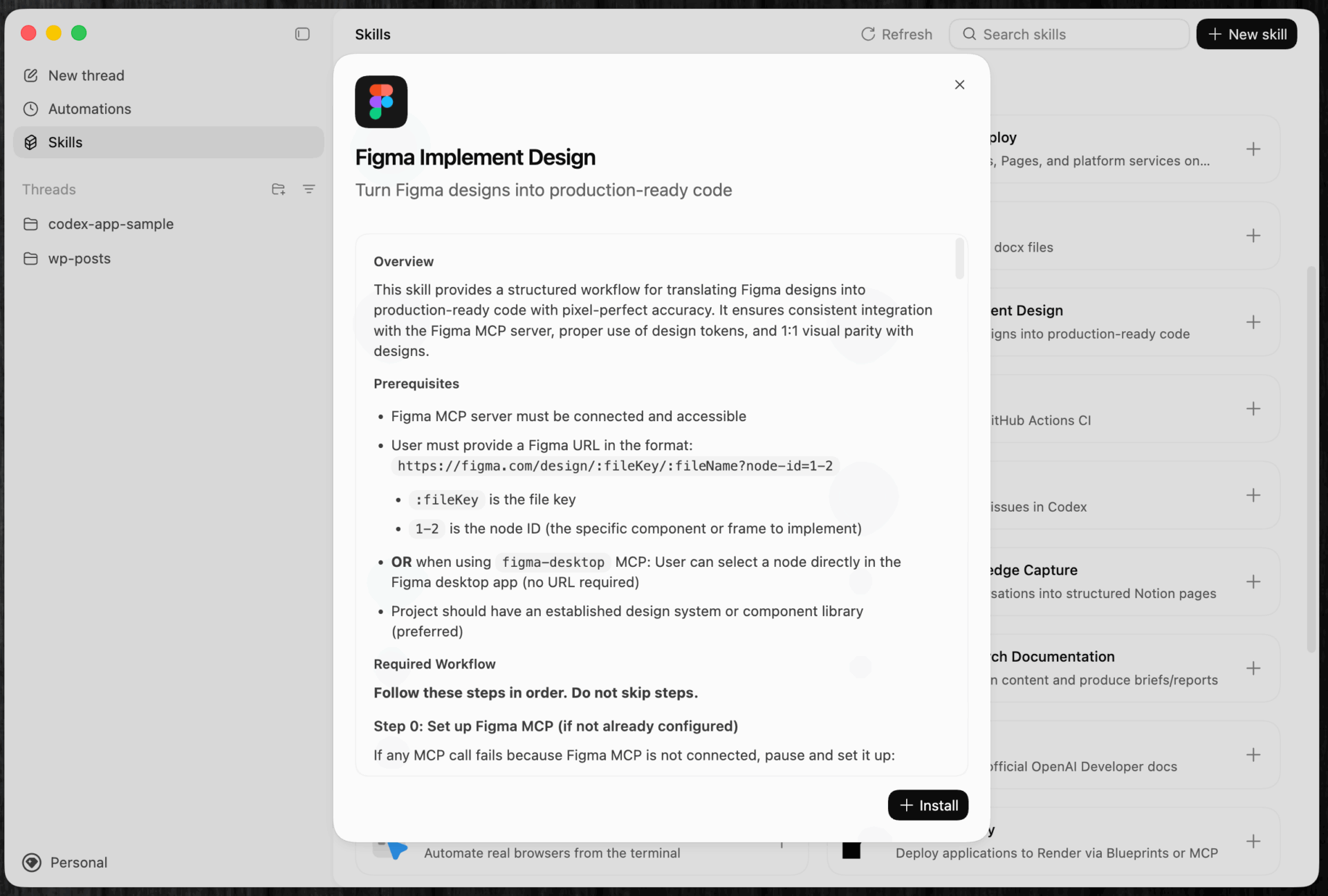The width and height of the screenshot is (1328, 896).
Task: Click the add new folder icon beside Threads
Action: point(278,189)
